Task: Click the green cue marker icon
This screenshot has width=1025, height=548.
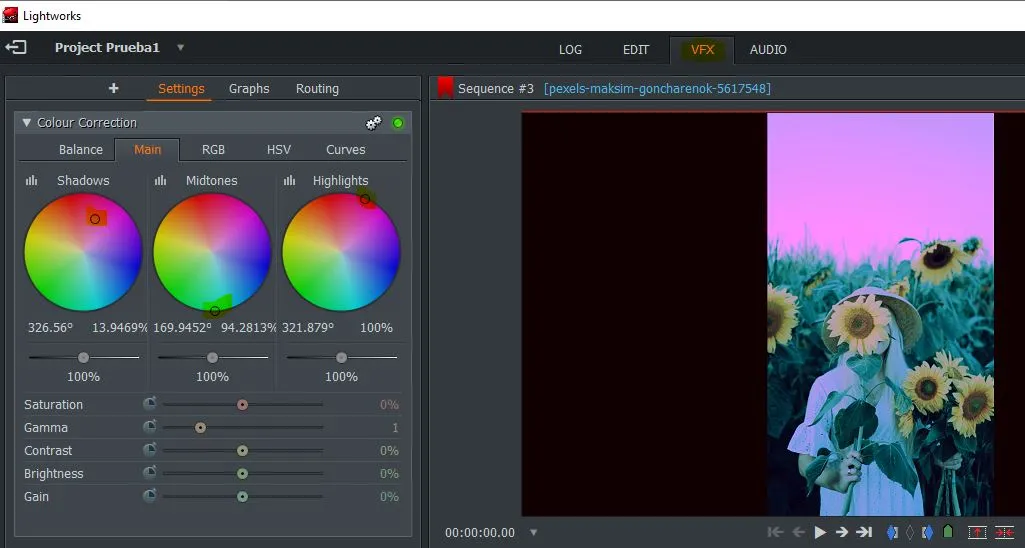Action: (x=949, y=531)
